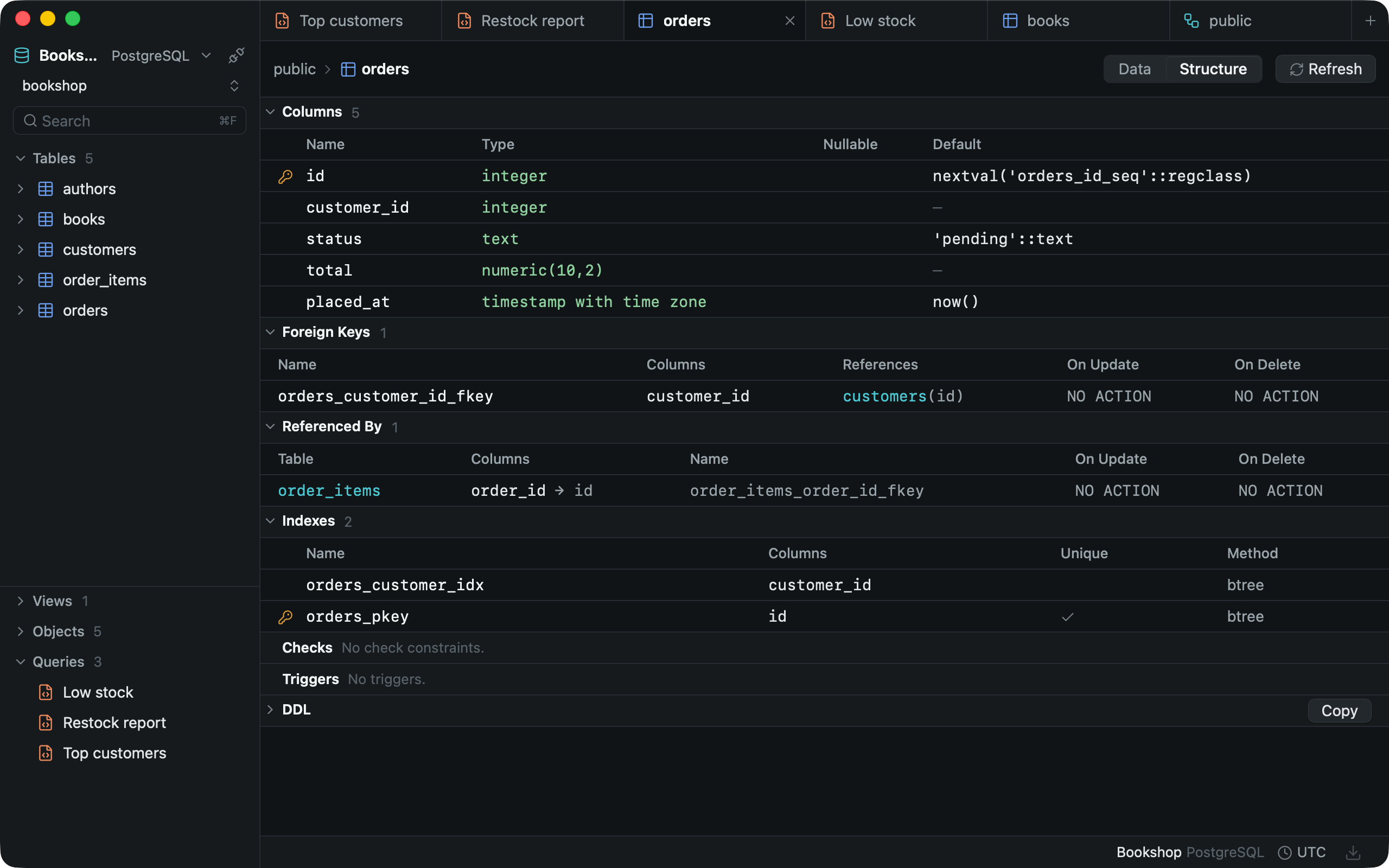Click the download icon in status bar
Image resolution: width=1389 pixels, height=868 pixels.
pyautogui.click(x=1353, y=852)
